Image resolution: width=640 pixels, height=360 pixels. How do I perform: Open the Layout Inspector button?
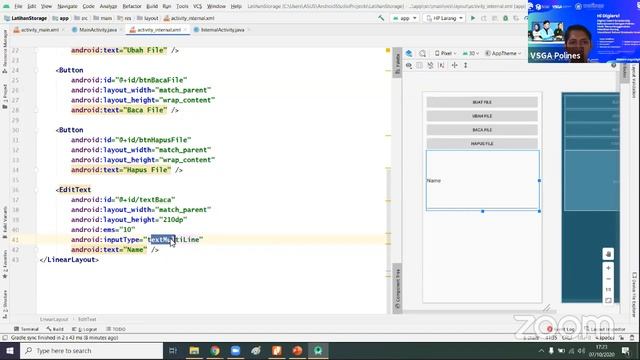coord(605,329)
